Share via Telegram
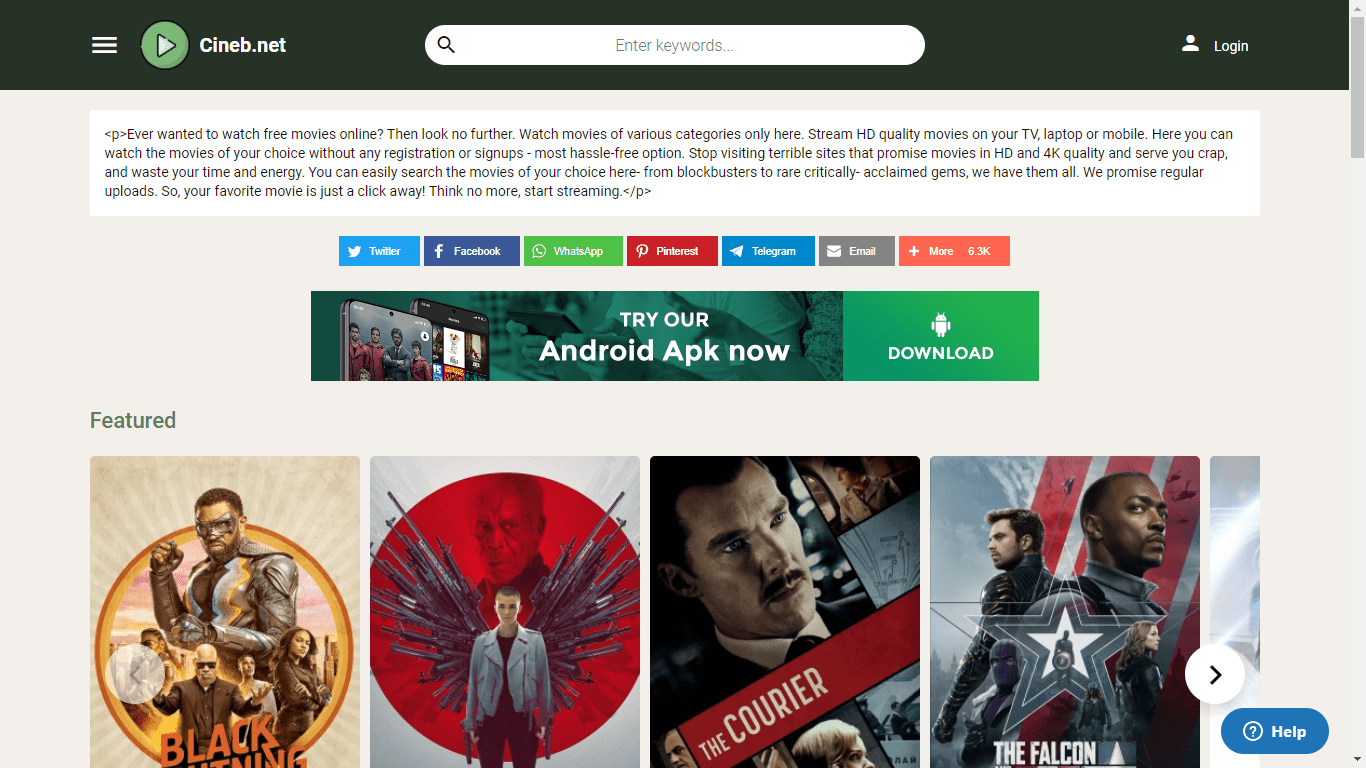Viewport: 1366px width, 768px height. (x=768, y=251)
